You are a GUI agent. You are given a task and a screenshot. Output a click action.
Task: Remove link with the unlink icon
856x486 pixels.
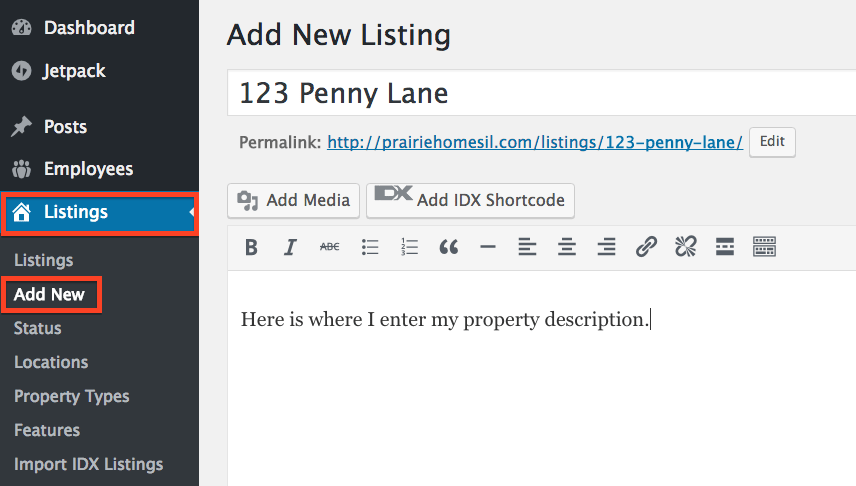(x=686, y=247)
